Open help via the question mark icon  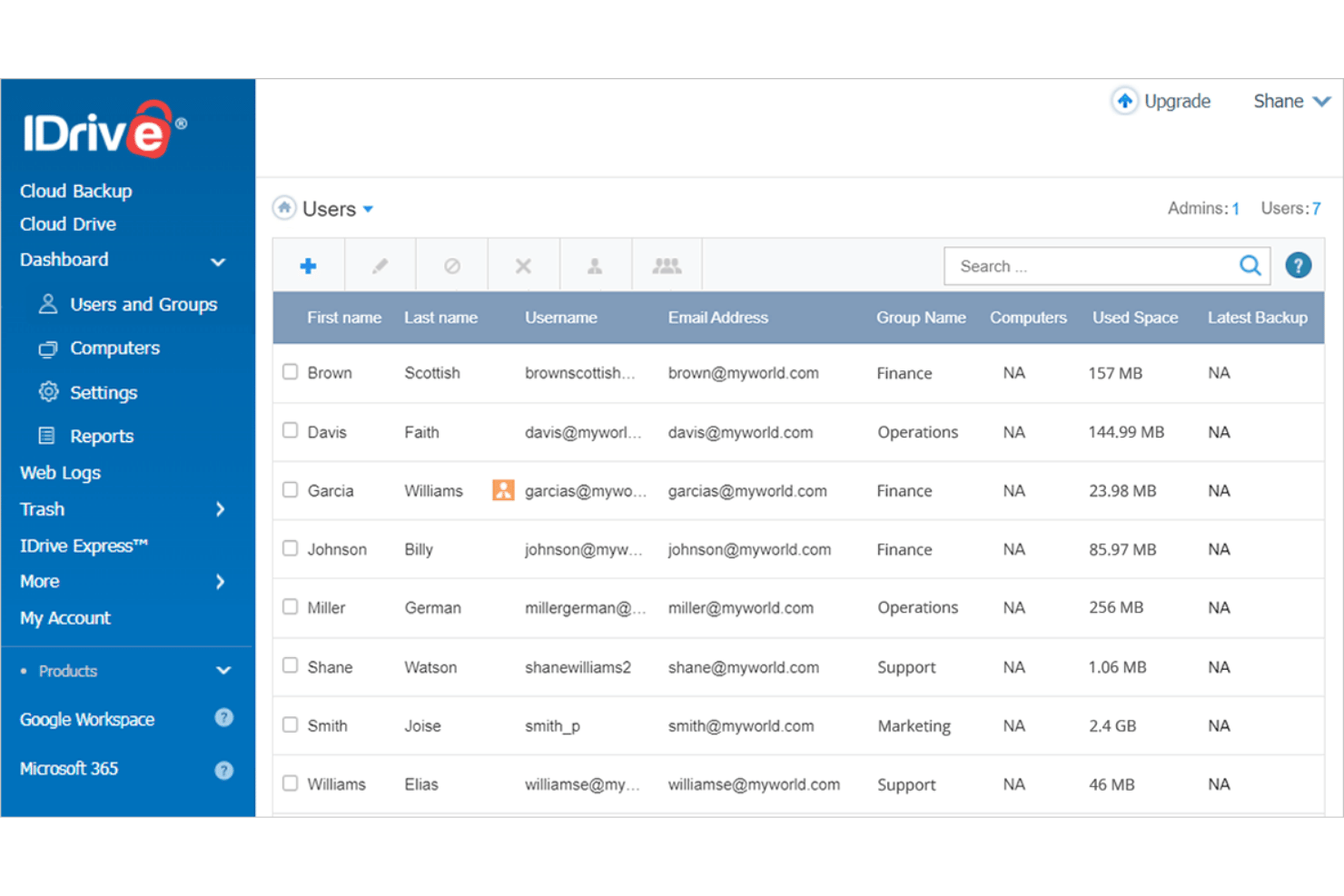(1299, 265)
